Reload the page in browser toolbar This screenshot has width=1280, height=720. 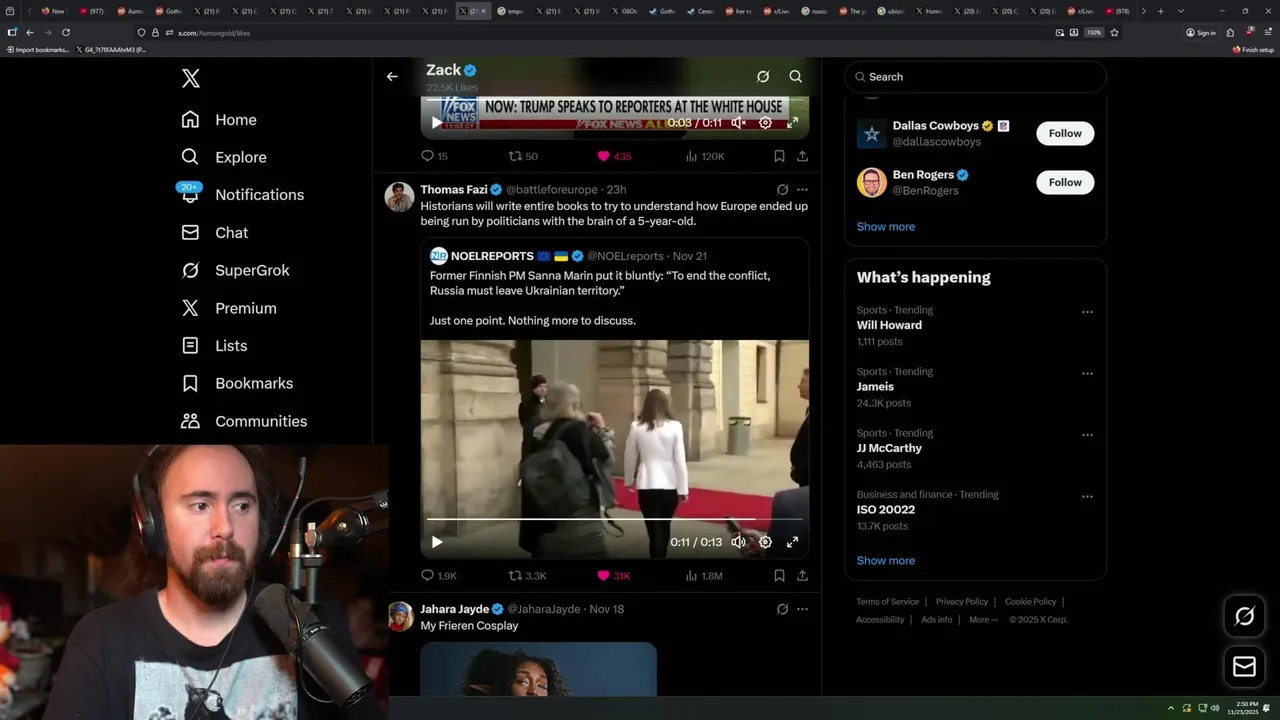(x=66, y=32)
